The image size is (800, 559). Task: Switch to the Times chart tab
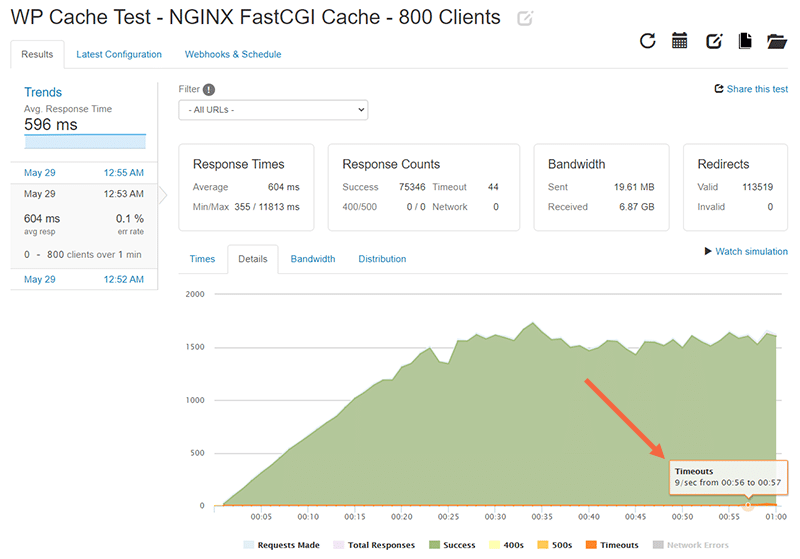pos(202,259)
